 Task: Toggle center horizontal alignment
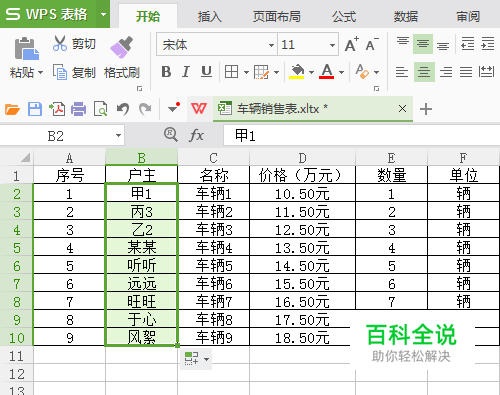pos(424,72)
